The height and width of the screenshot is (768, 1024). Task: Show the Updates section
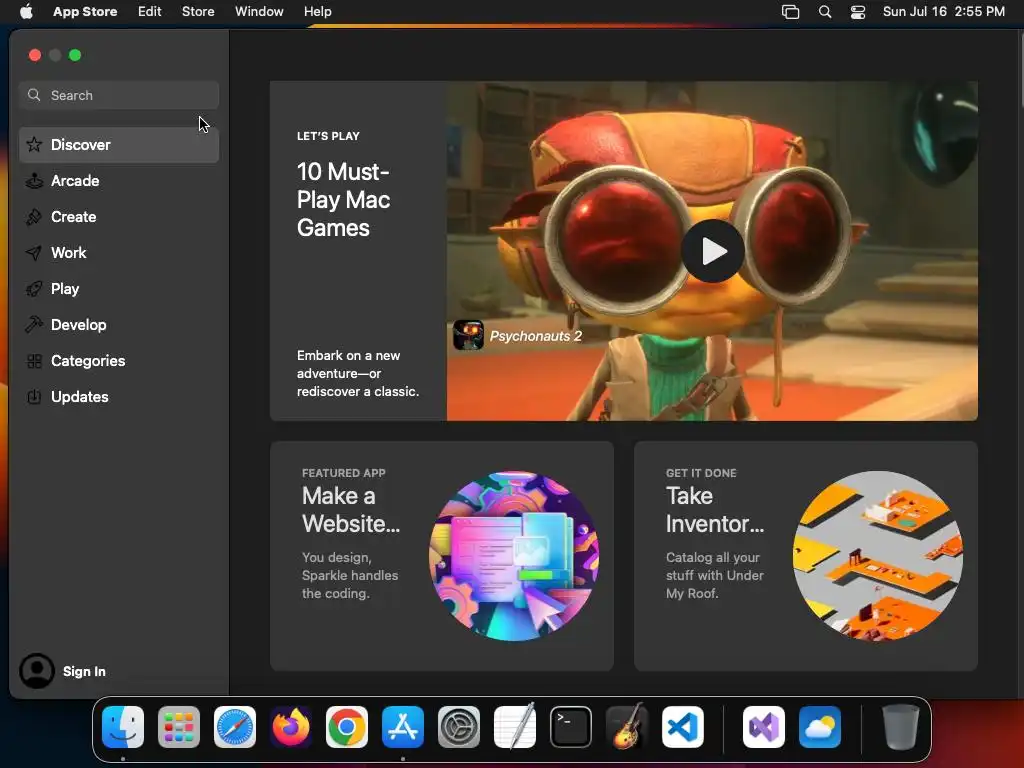(119, 396)
